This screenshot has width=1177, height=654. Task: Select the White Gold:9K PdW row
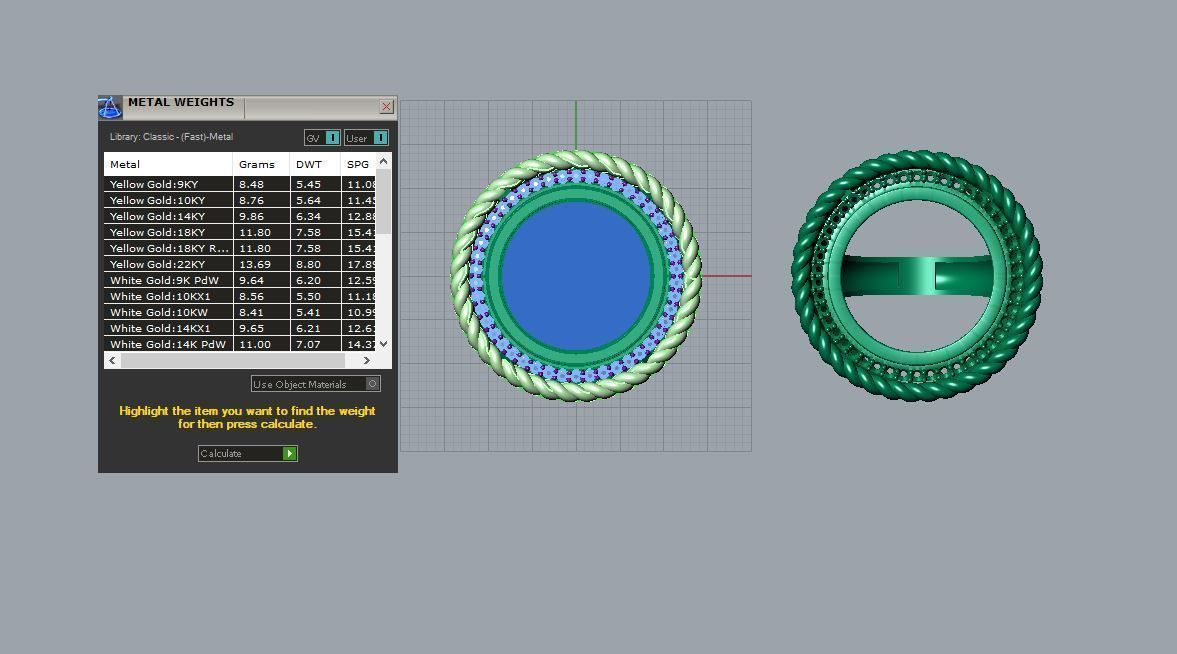240,280
